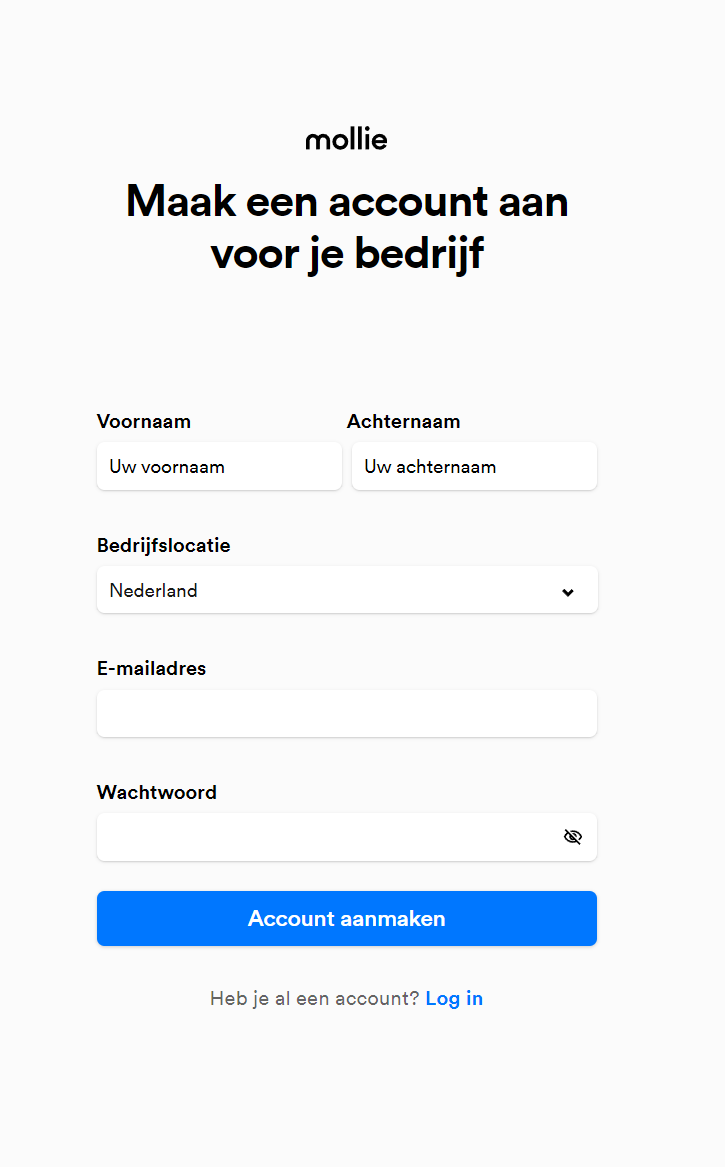This screenshot has height=1167, width=725.
Task: Select the Nederland value text
Action: [x=153, y=590]
